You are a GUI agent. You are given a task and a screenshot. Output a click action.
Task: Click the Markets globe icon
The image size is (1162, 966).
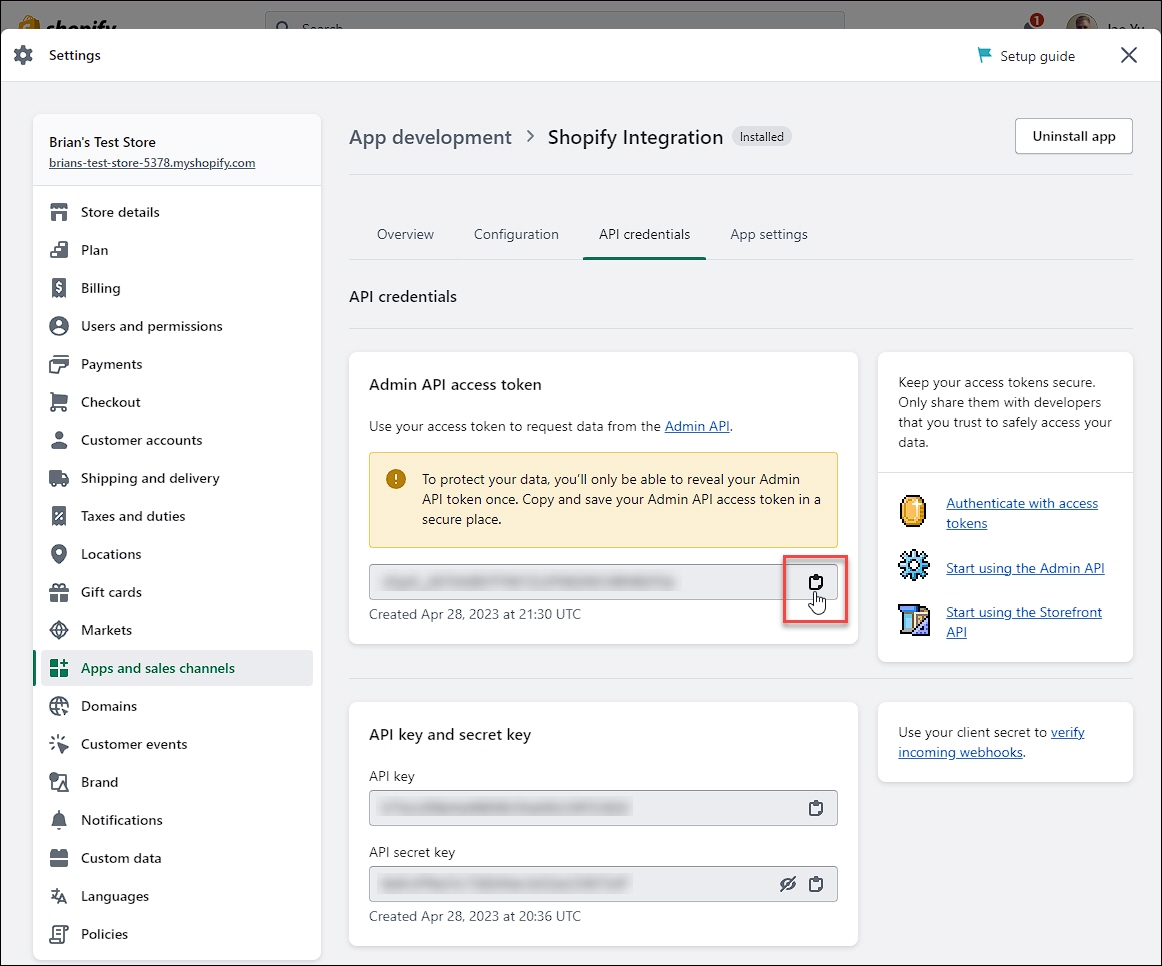point(59,630)
